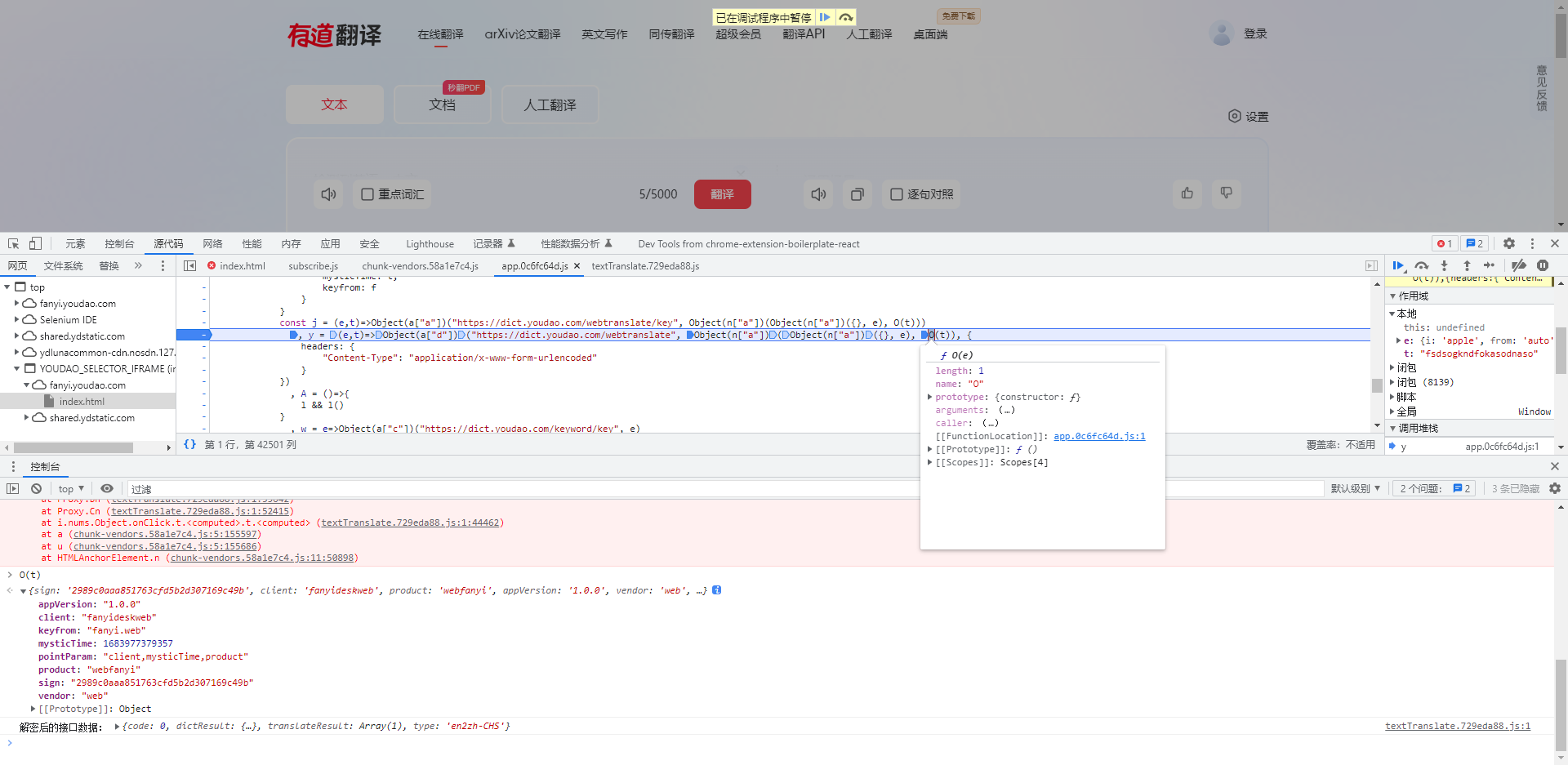Click the 登录 login link
Screen dimensions: 1568x765
click(x=1255, y=33)
